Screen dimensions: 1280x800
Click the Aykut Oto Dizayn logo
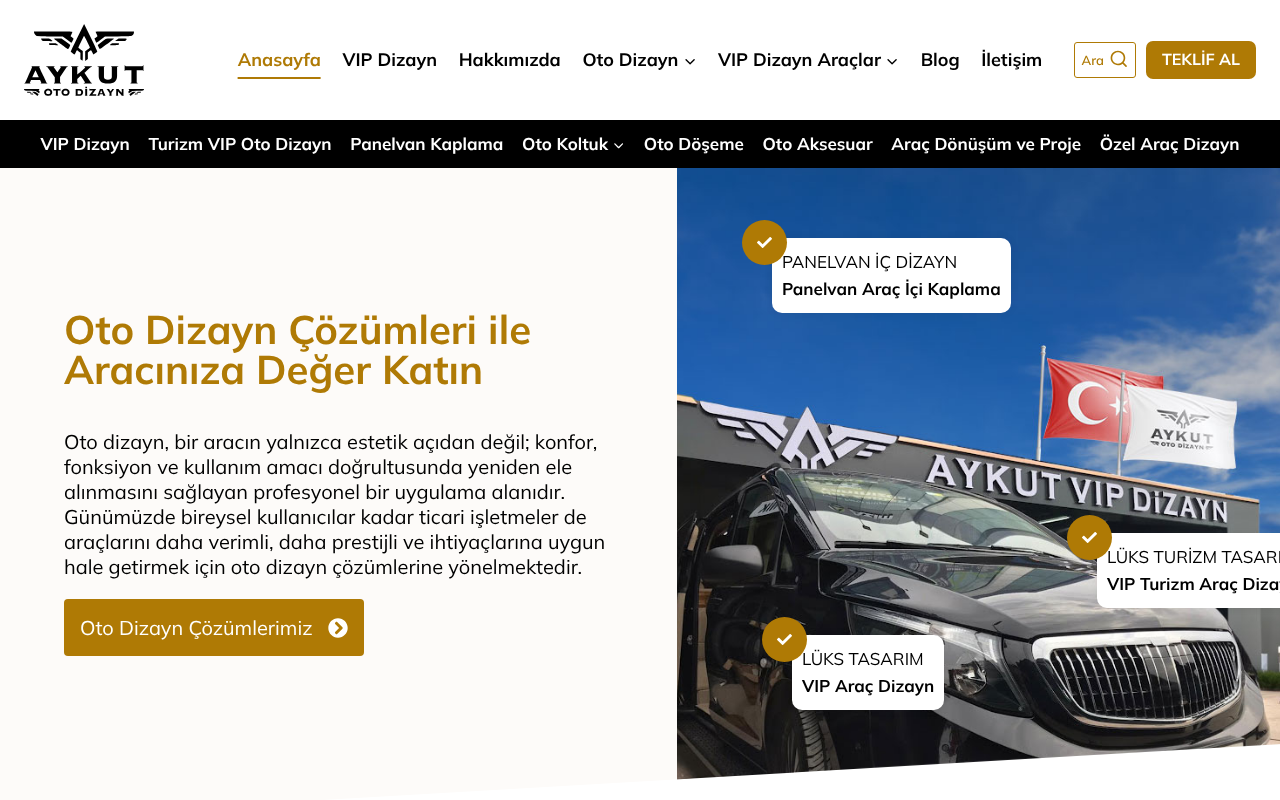click(x=84, y=60)
